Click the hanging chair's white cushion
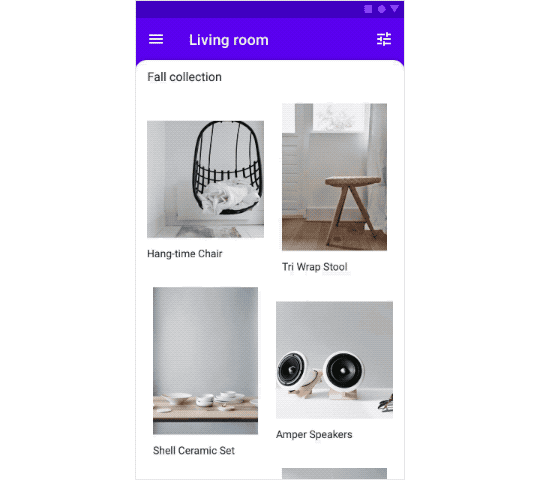540x480 pixels. tap(230, 196)
